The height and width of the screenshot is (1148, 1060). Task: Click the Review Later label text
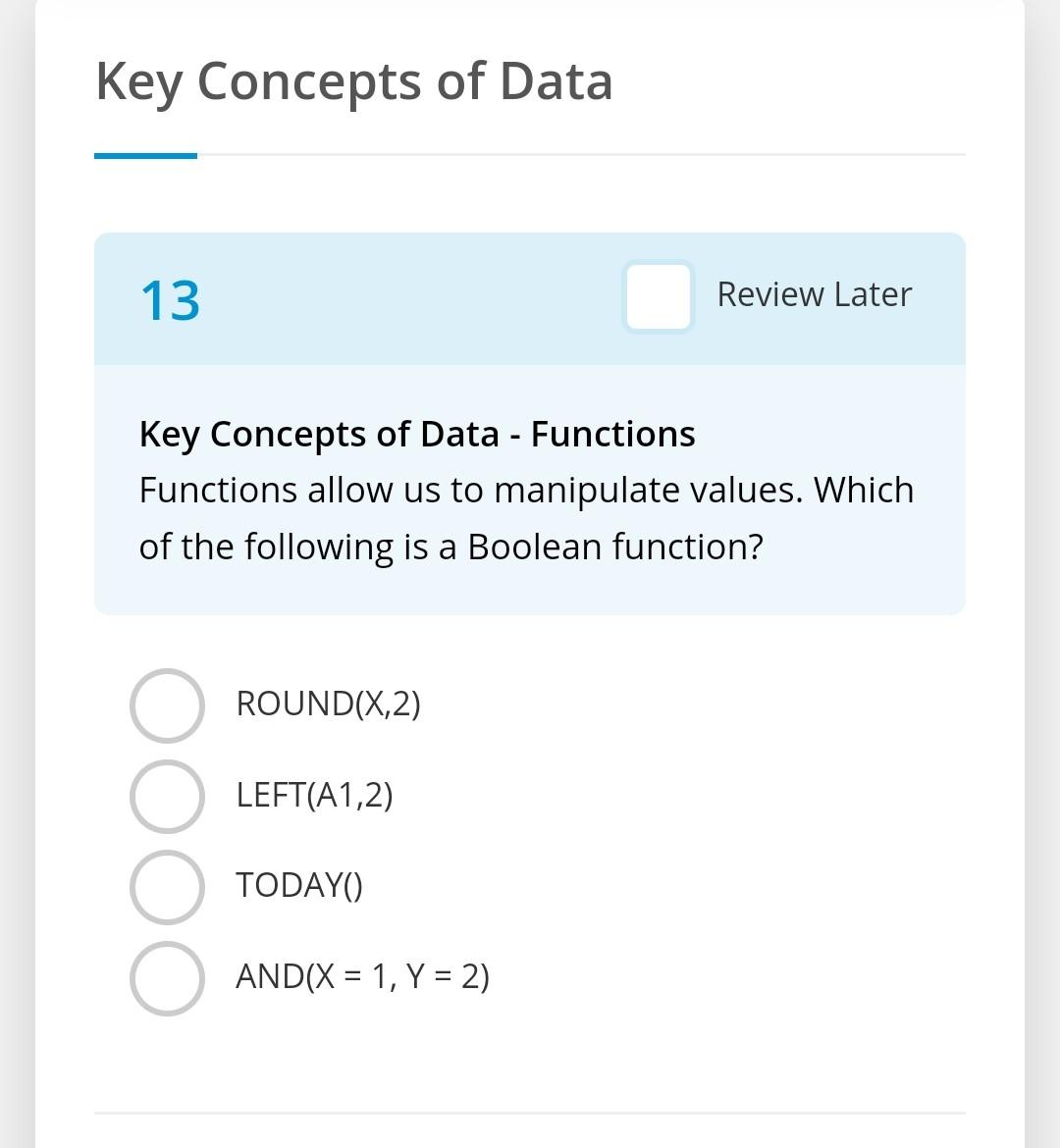pyautogui.click(x=815, y=294)
